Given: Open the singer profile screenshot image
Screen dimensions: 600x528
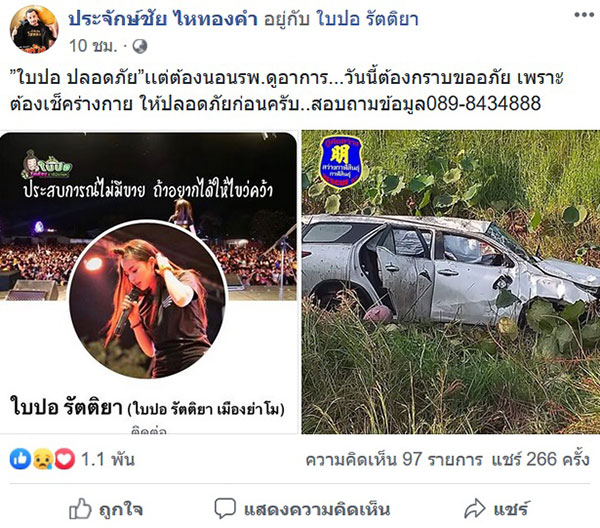Looking at the screenshot, I should [149, 282].
